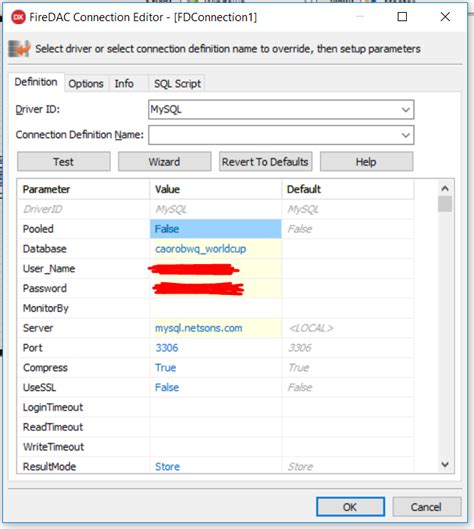Click the scroll down arrow of parameter list
Image resolution: width=474 pixels, height=529 pixels.
point(445,465)
